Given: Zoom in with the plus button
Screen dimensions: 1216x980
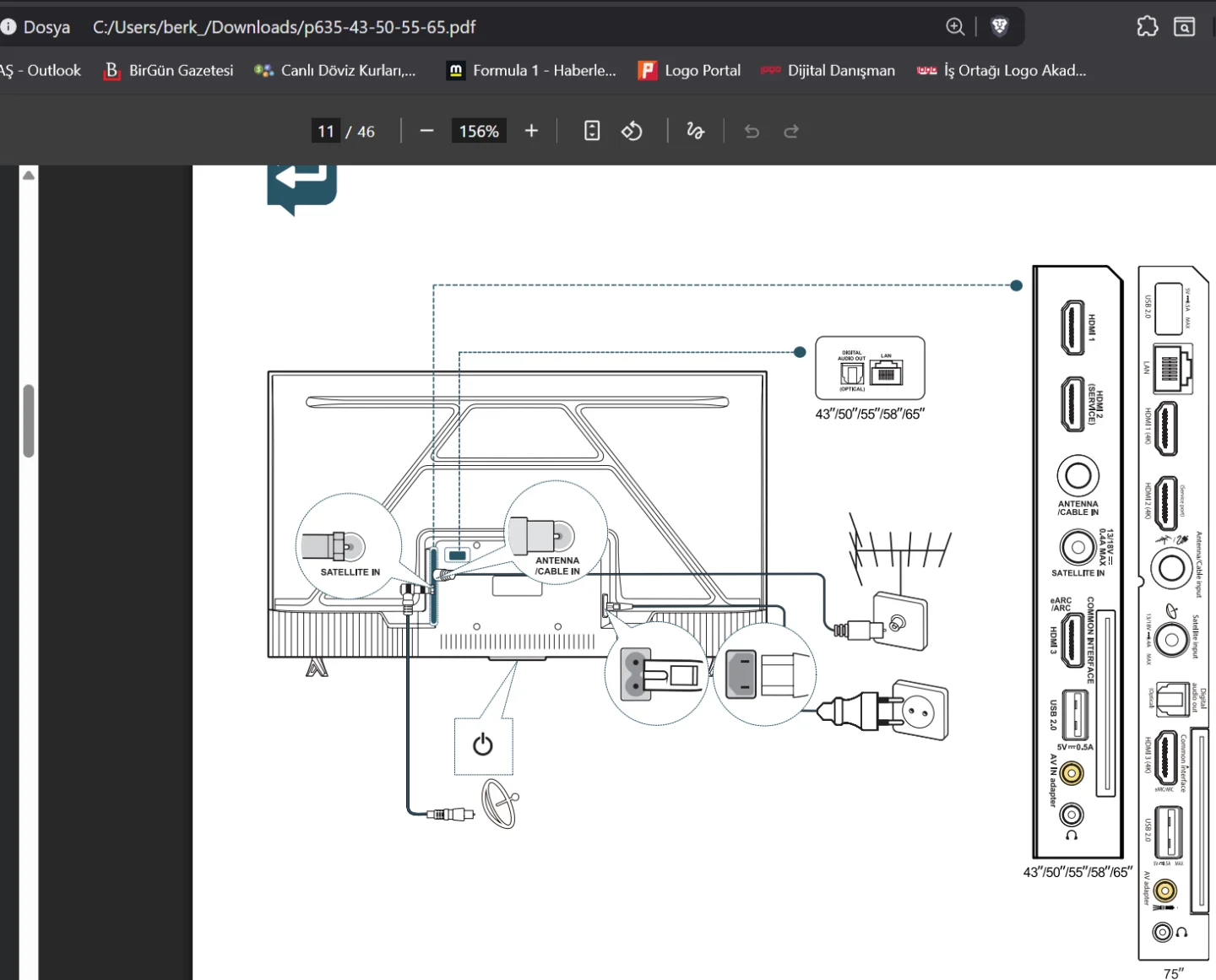Looking at the screenshot, I should [531, 131].
